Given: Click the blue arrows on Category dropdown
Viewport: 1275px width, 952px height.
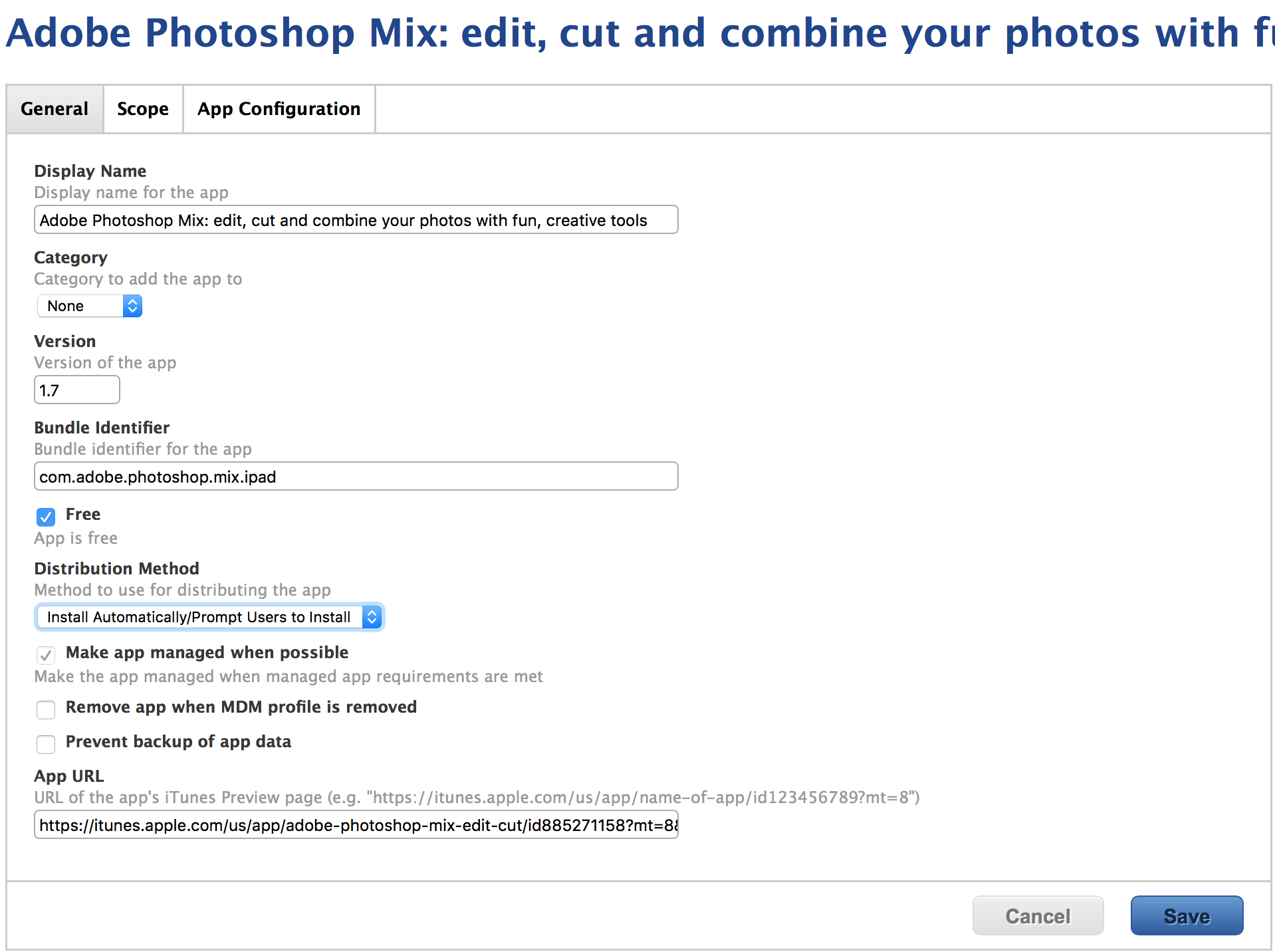Looking at the screenshot, I should (132, 306).
